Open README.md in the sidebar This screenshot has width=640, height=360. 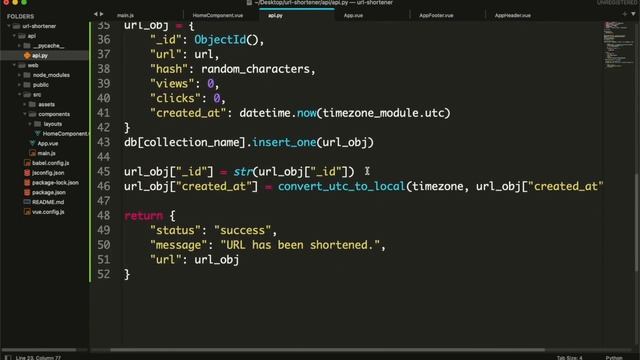coord(48,202)
